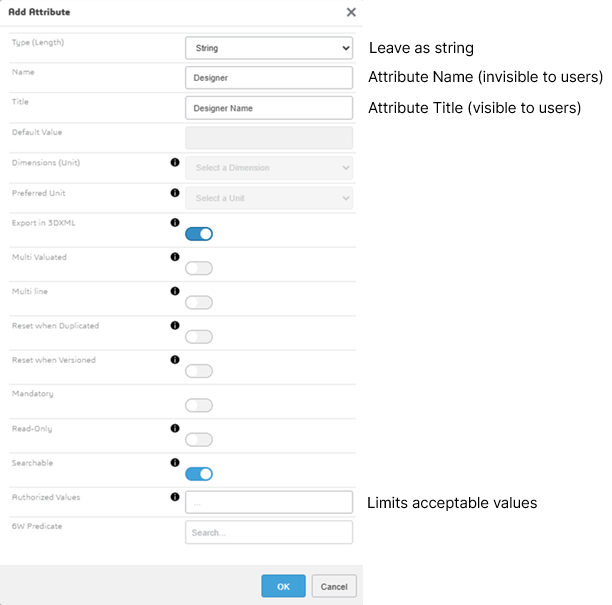Image resolution: width=612 pixels, height=605 pixels.
Task: Enable the Multi Valuated switch
Action: (x=199, y=268)
